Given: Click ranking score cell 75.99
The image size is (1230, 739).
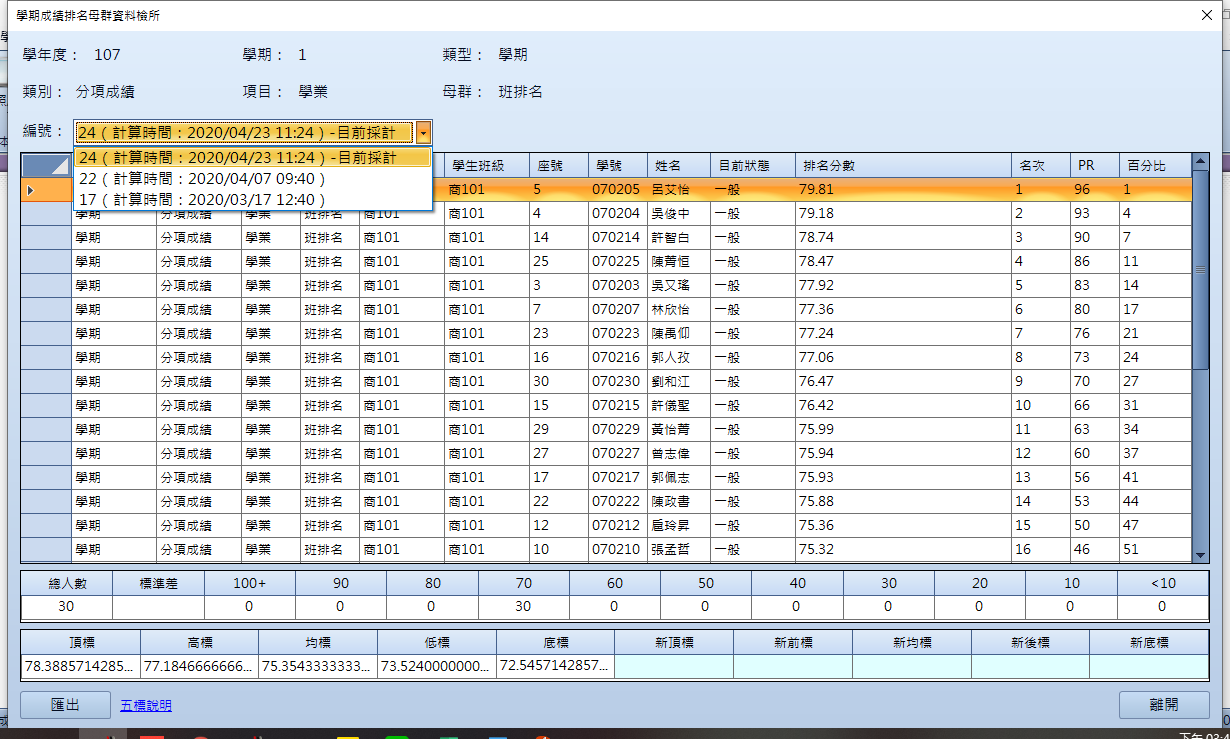Looking at the screenshot, I should tap(903, 429).
